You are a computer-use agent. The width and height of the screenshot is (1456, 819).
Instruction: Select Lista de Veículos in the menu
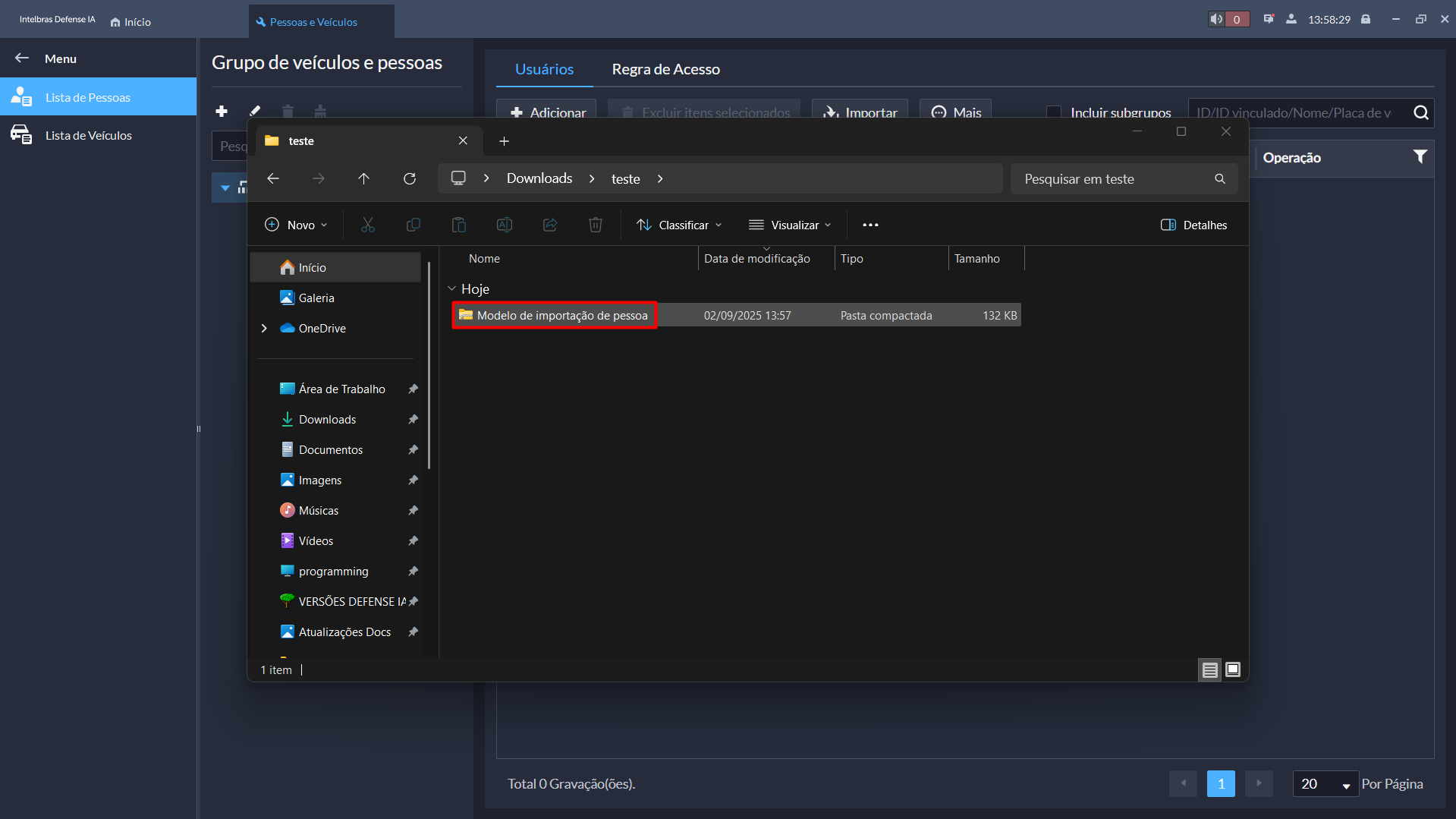click(88, 135)
